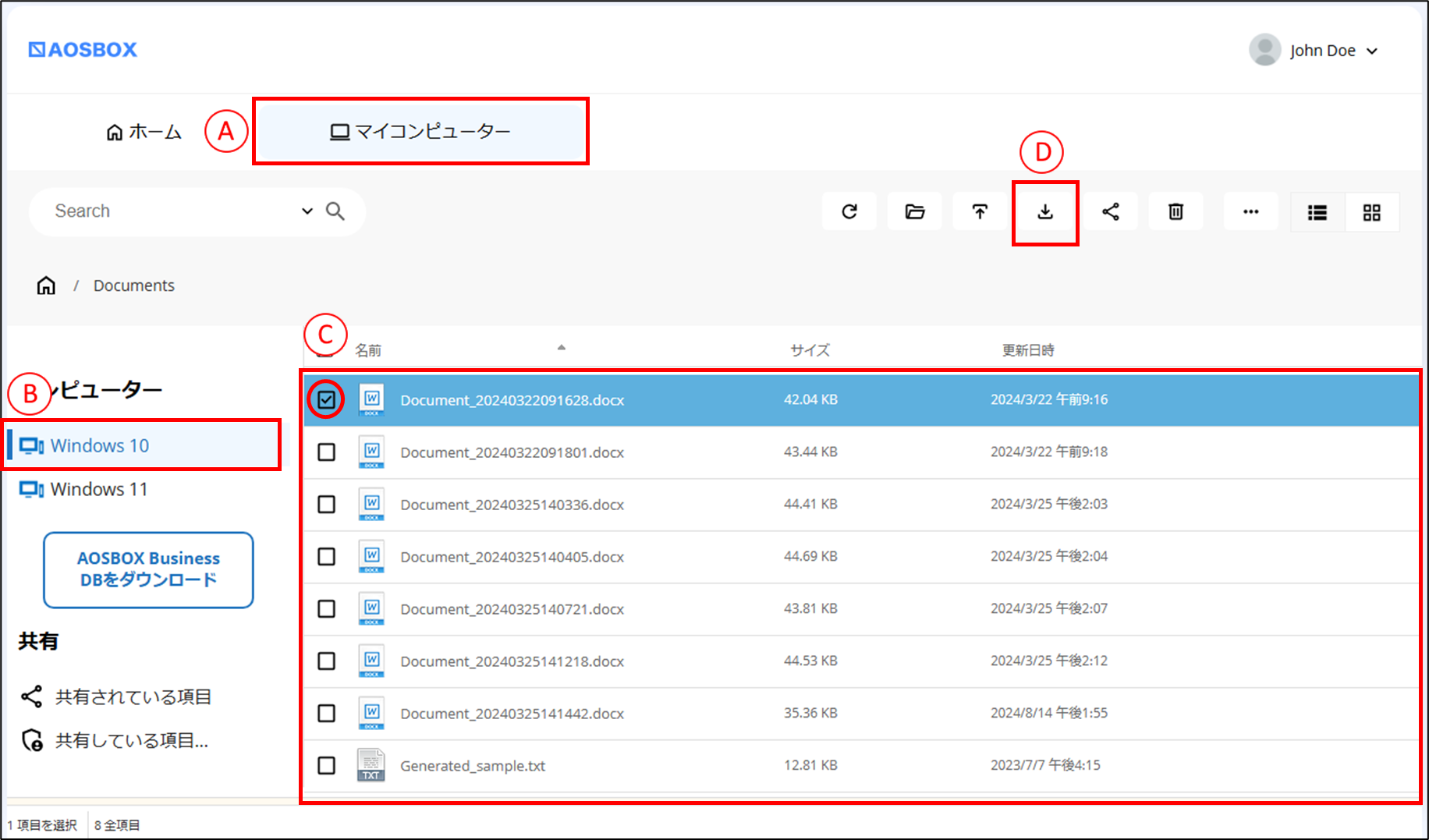Open the John Doe account dropdown arrow
The height and width of the screenshot is (840, 1429).
[x=1372, y=51]
